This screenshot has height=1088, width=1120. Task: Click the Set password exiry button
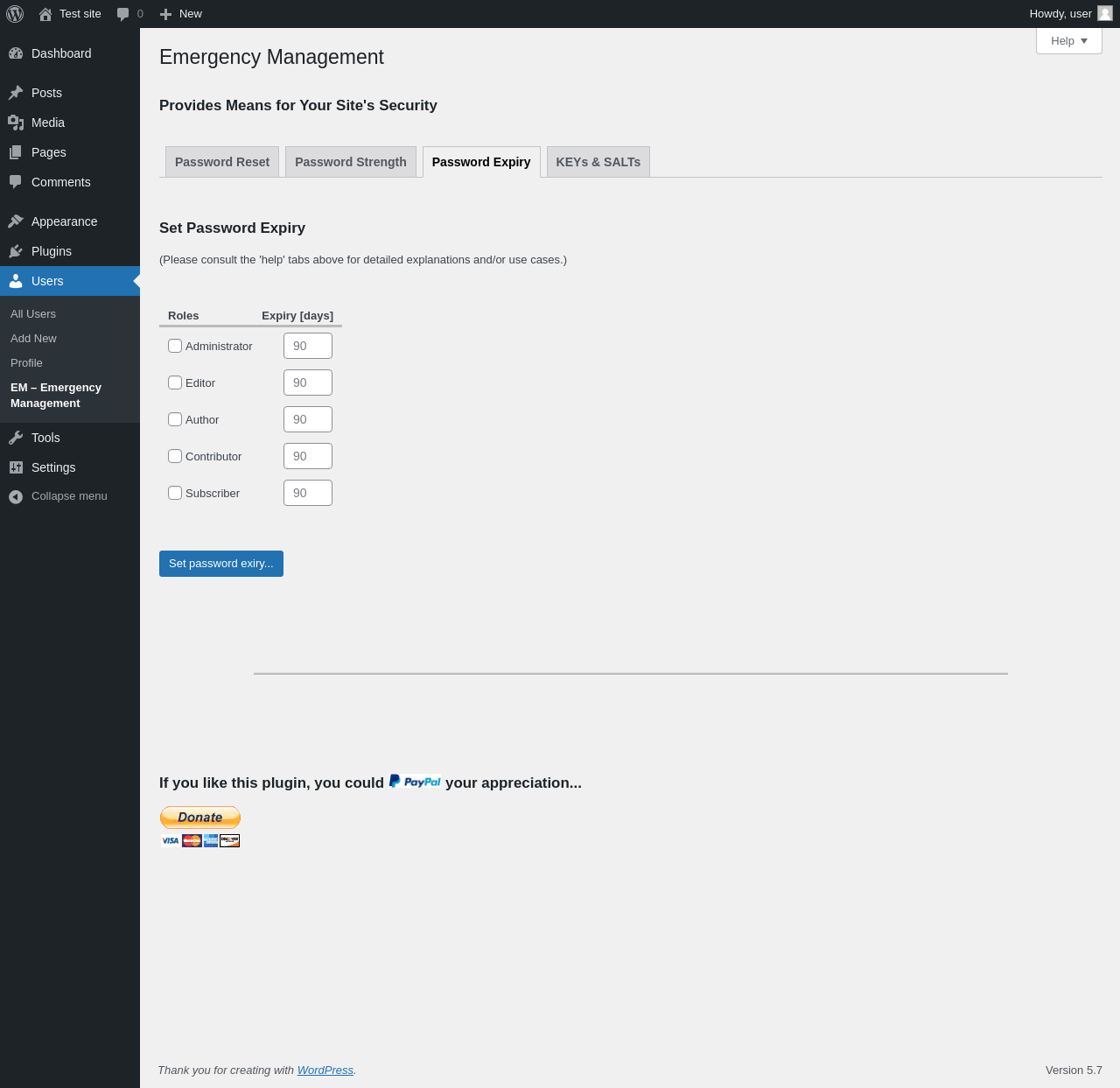221,564
